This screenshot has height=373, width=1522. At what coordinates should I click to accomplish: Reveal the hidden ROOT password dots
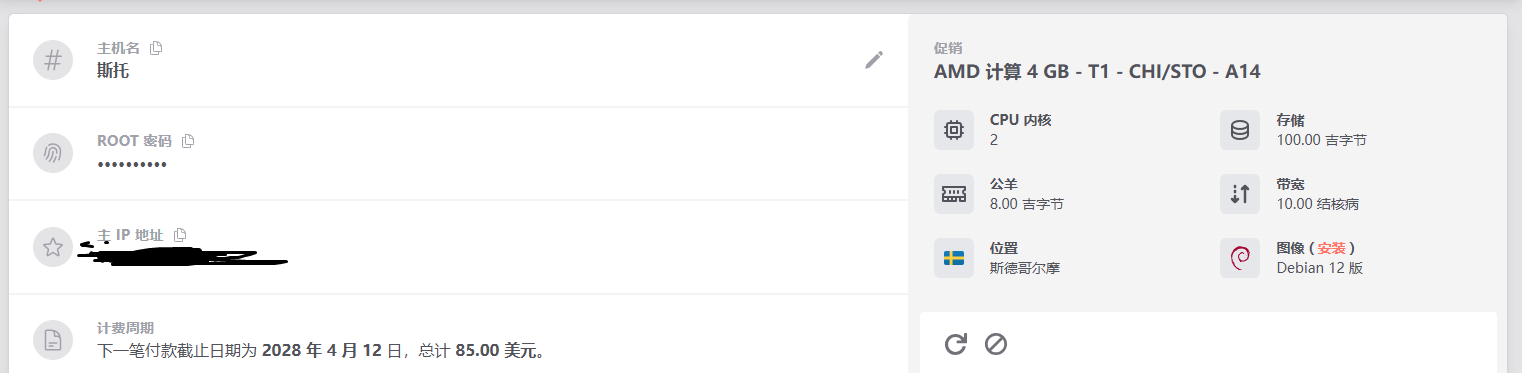[132, 164]
